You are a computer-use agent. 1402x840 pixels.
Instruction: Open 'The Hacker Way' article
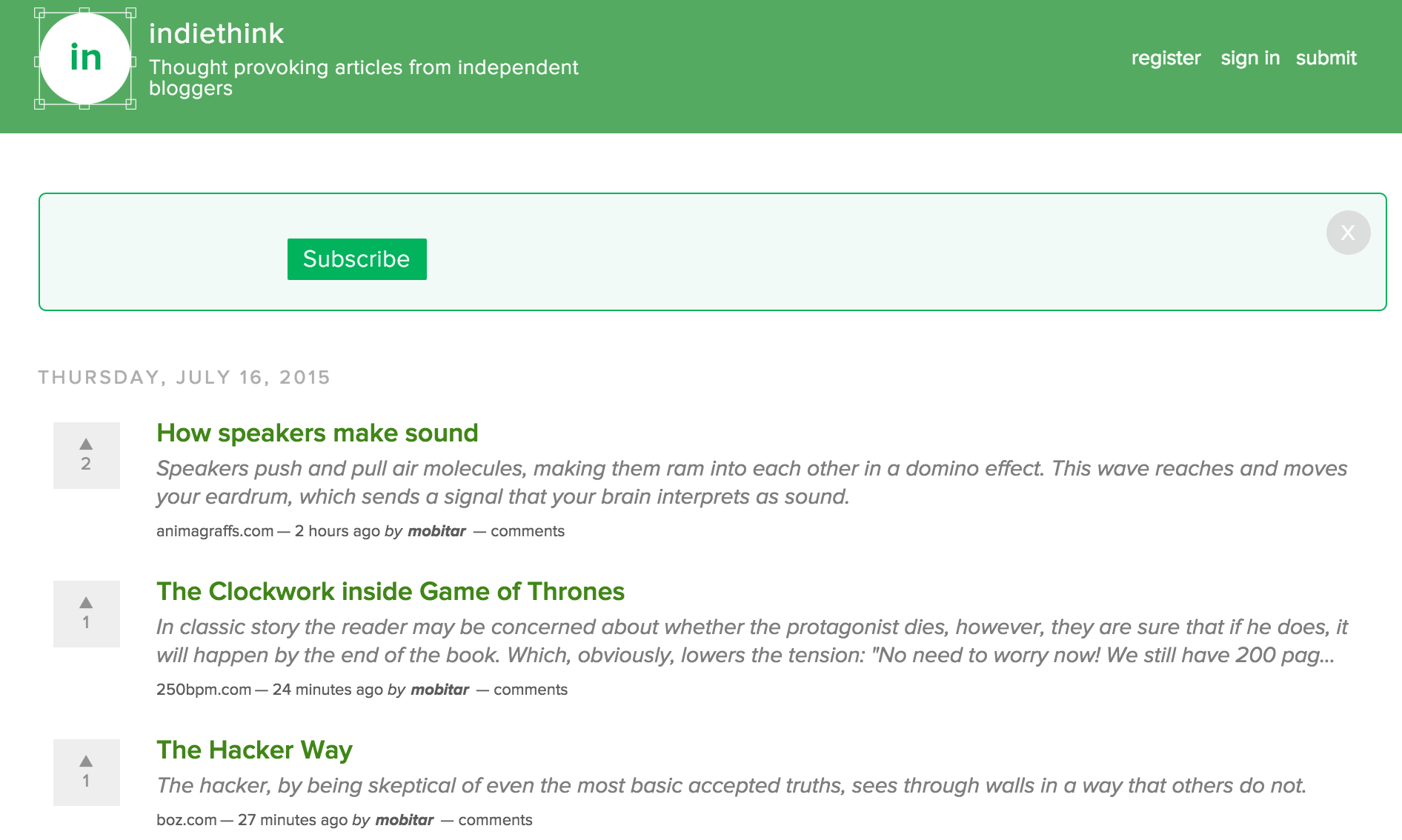[x=255, y=750]
